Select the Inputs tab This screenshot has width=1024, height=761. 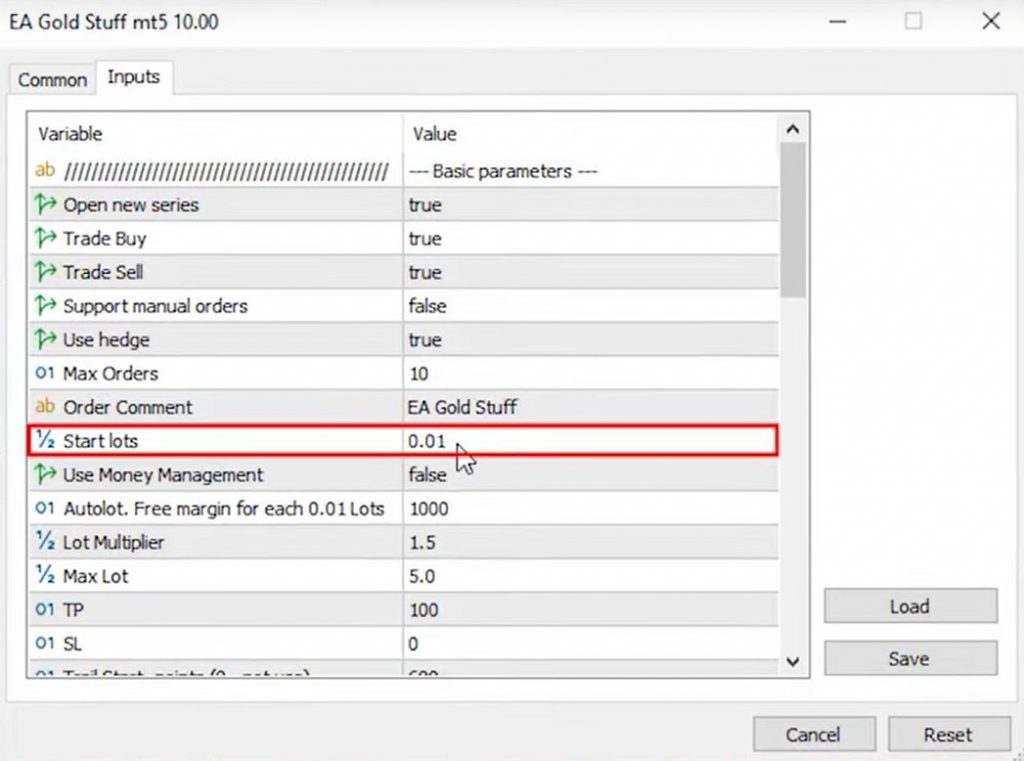pyautogui.click(x=134, y=77)
